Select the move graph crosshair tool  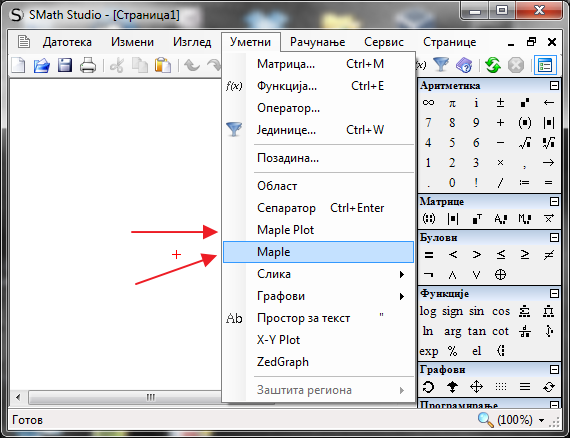pyautogui.click(x=476, y=387)
